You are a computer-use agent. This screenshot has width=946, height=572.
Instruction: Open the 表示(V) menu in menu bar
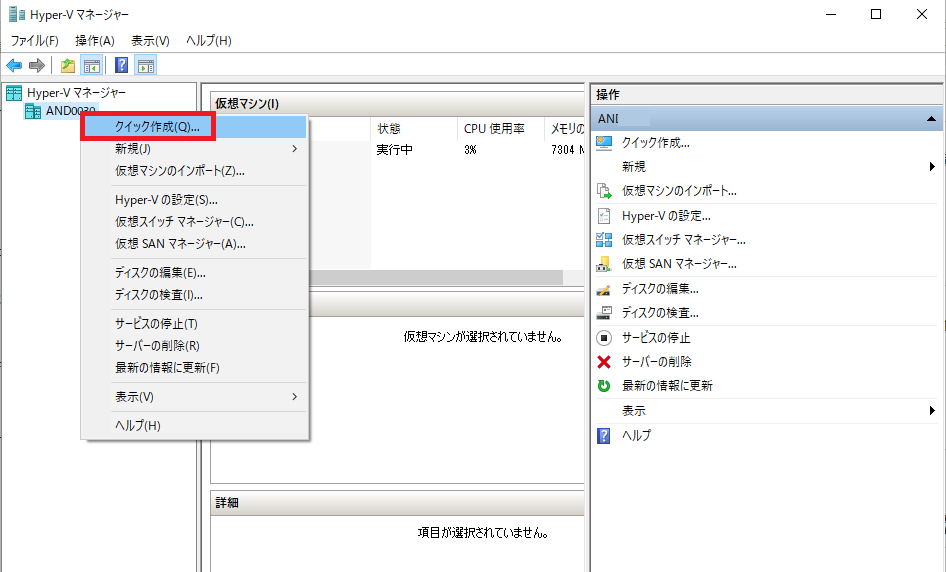click(x=150, y=40)
